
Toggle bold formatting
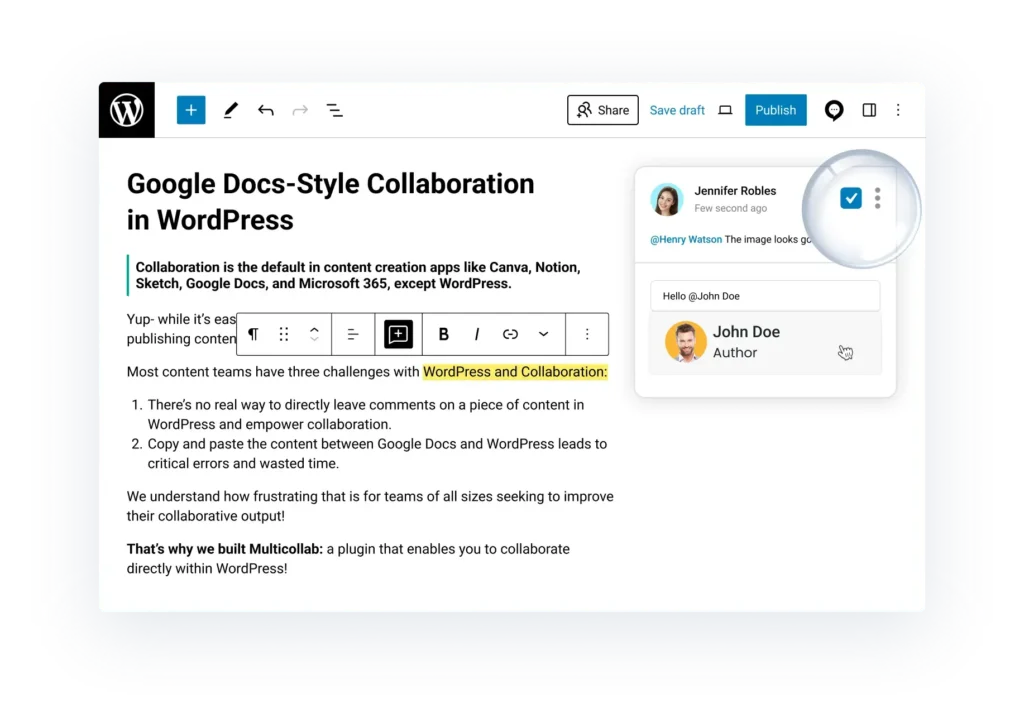click(x=443, y=334)
